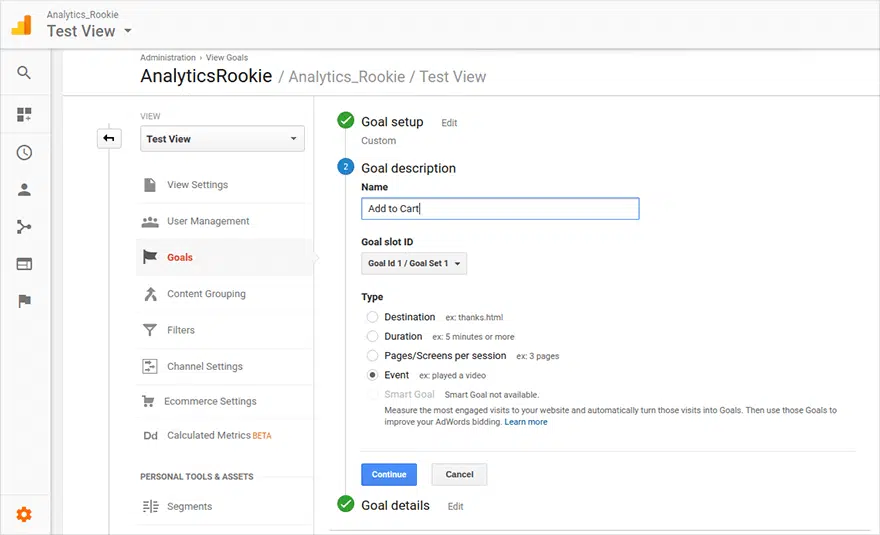Open the Audience person icon
The height and width of the screenshot is (535, 880).
[24, 190]
